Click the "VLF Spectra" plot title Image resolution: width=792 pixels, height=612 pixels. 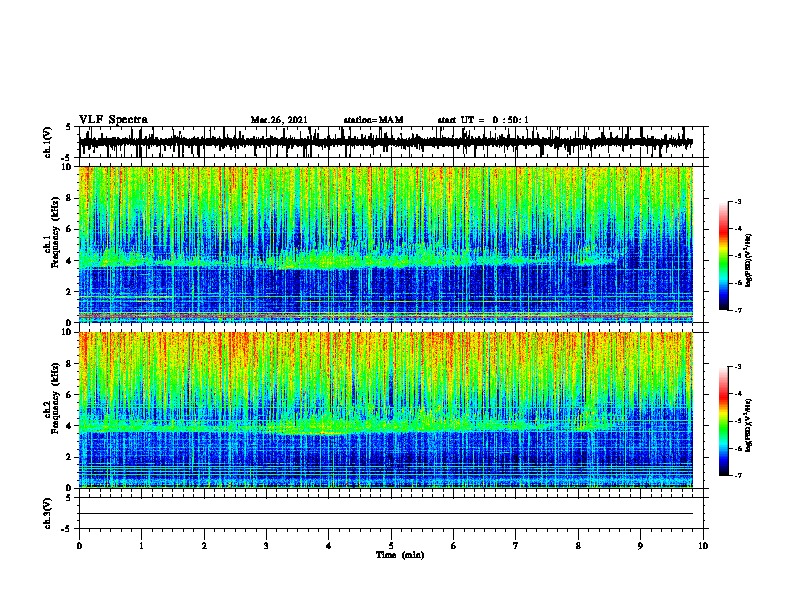(x=113, y=120)
